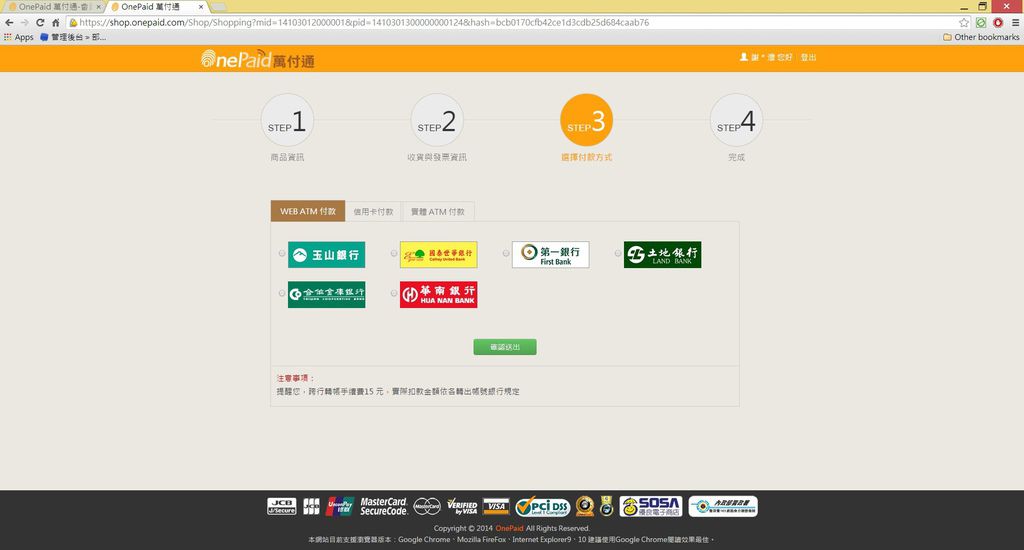The image size is (1024, 550).
Task: Click the orange STEP 3 circle
Action: [x=586, y=120]
